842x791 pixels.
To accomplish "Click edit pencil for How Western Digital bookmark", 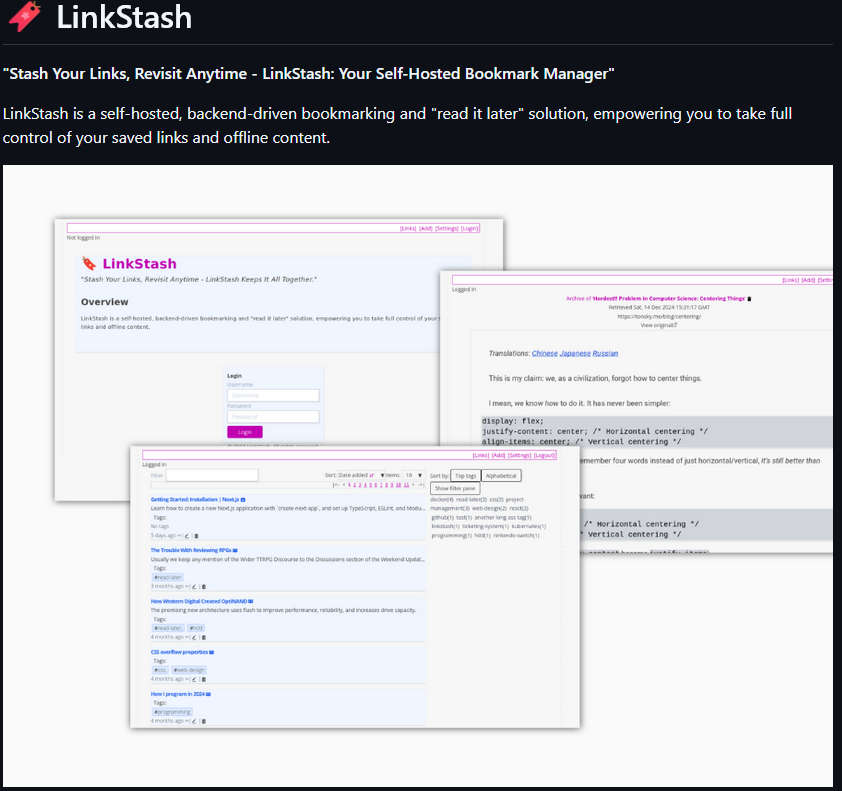I will (x=193, y=637).
